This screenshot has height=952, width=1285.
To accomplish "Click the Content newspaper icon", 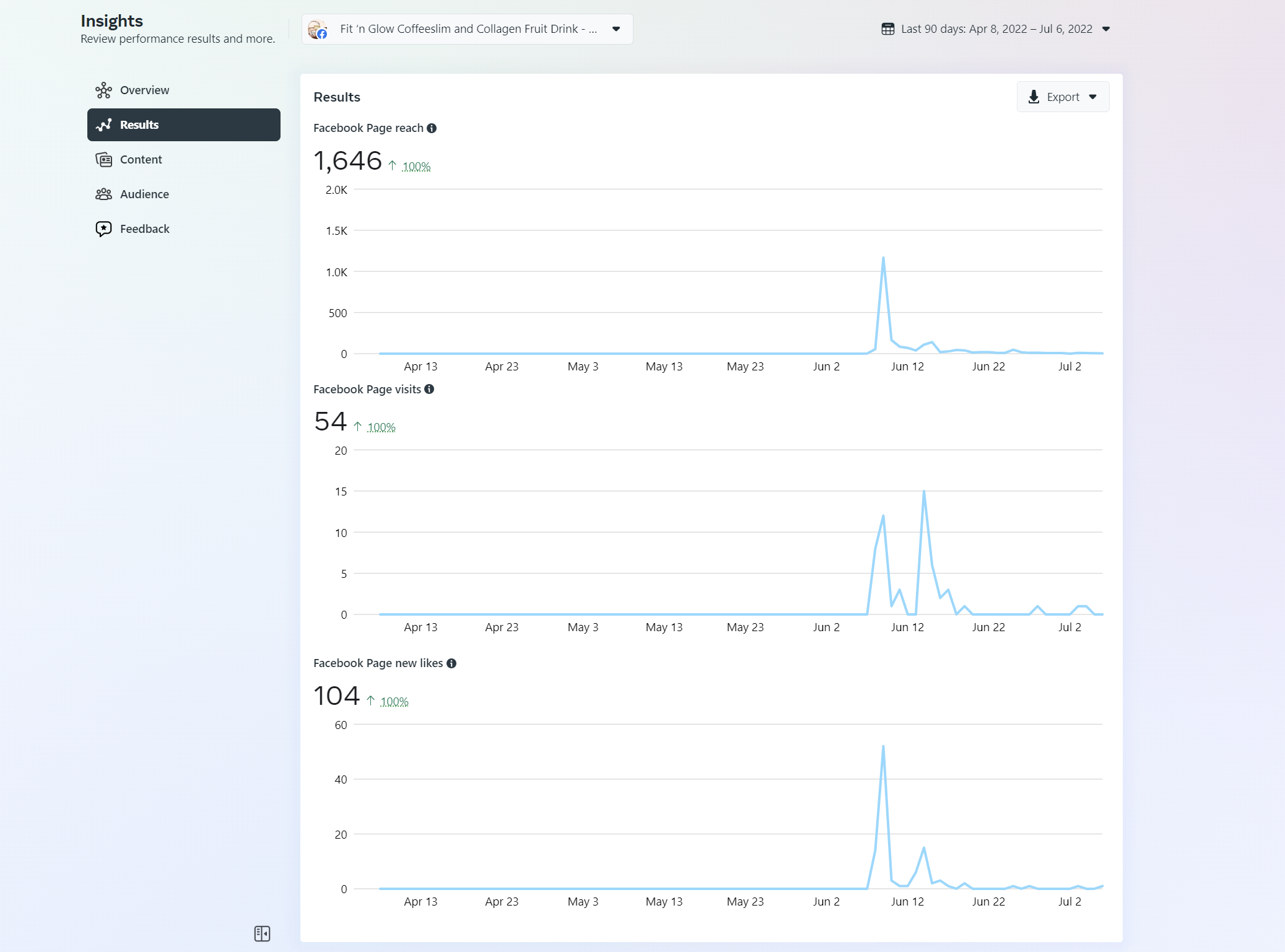I will click(x=103, y=160).
